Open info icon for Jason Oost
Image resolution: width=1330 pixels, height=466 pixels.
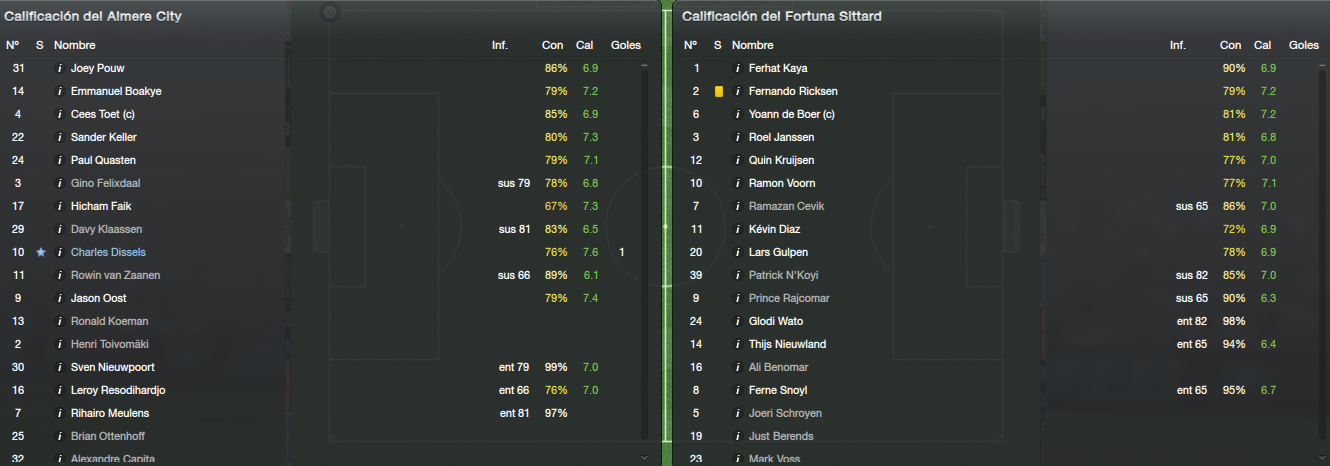(59, 298)
